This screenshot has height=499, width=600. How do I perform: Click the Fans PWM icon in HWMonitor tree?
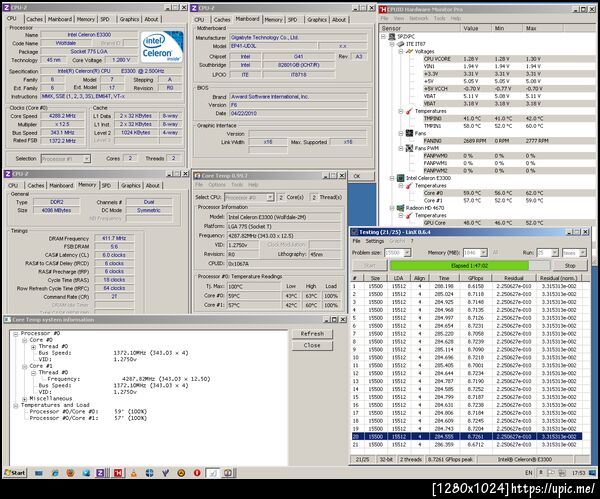click(409, 148)
